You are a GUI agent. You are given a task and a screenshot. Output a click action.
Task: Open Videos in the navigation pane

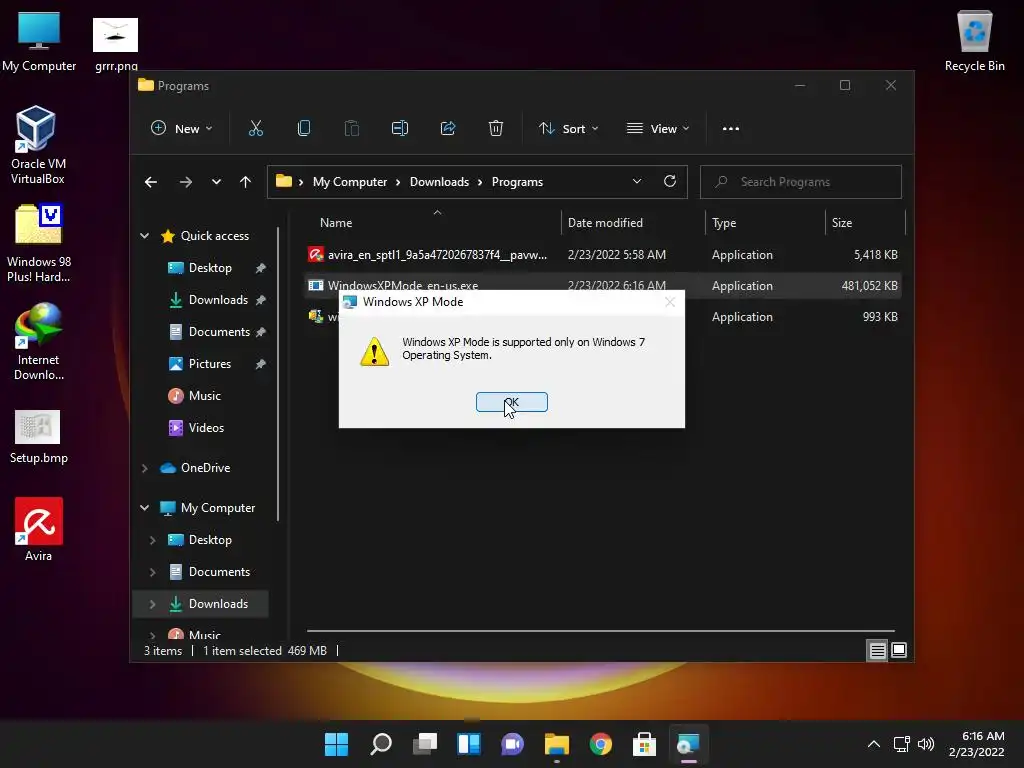pos(206,428)
